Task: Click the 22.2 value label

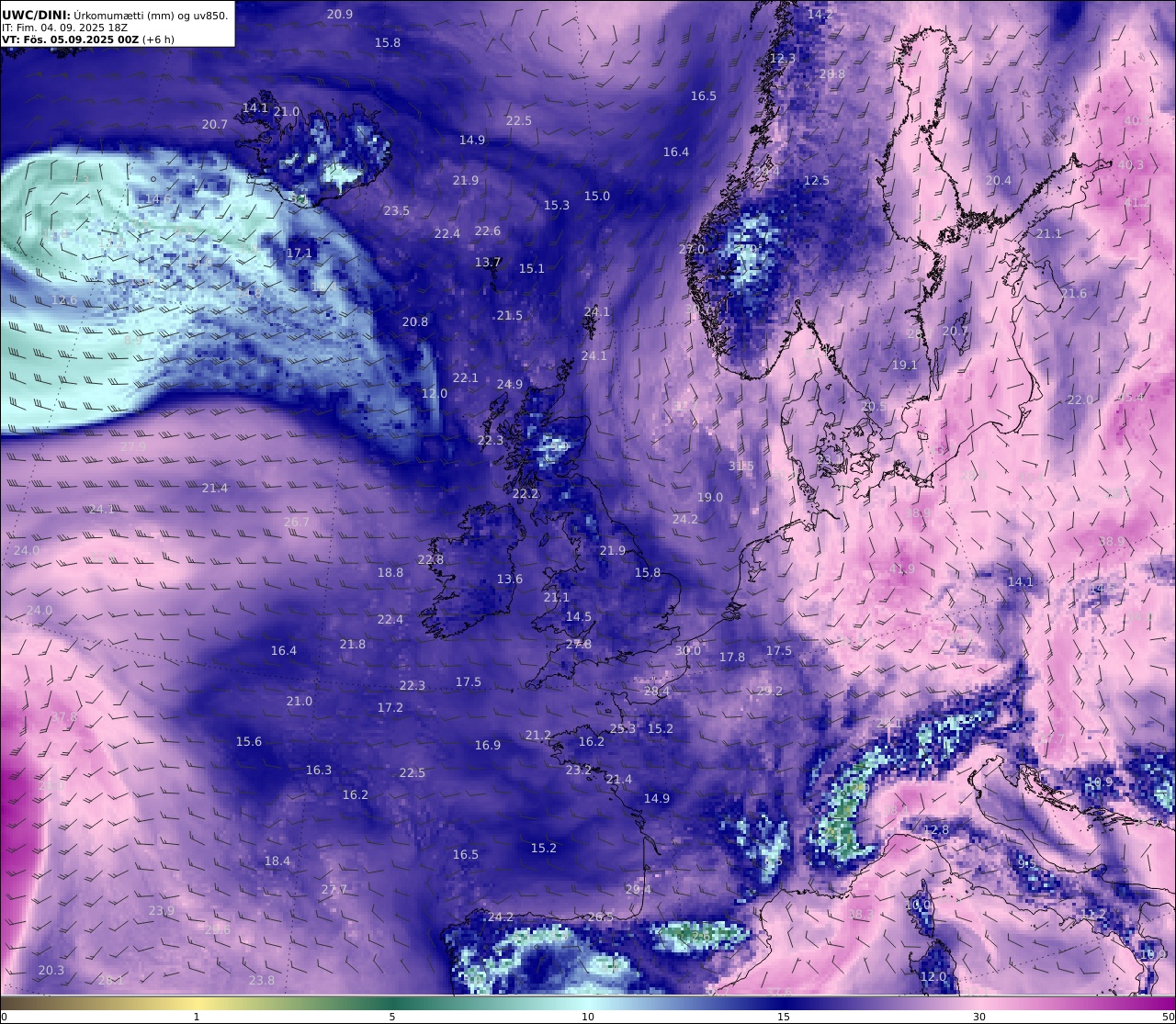Action: 526,494
